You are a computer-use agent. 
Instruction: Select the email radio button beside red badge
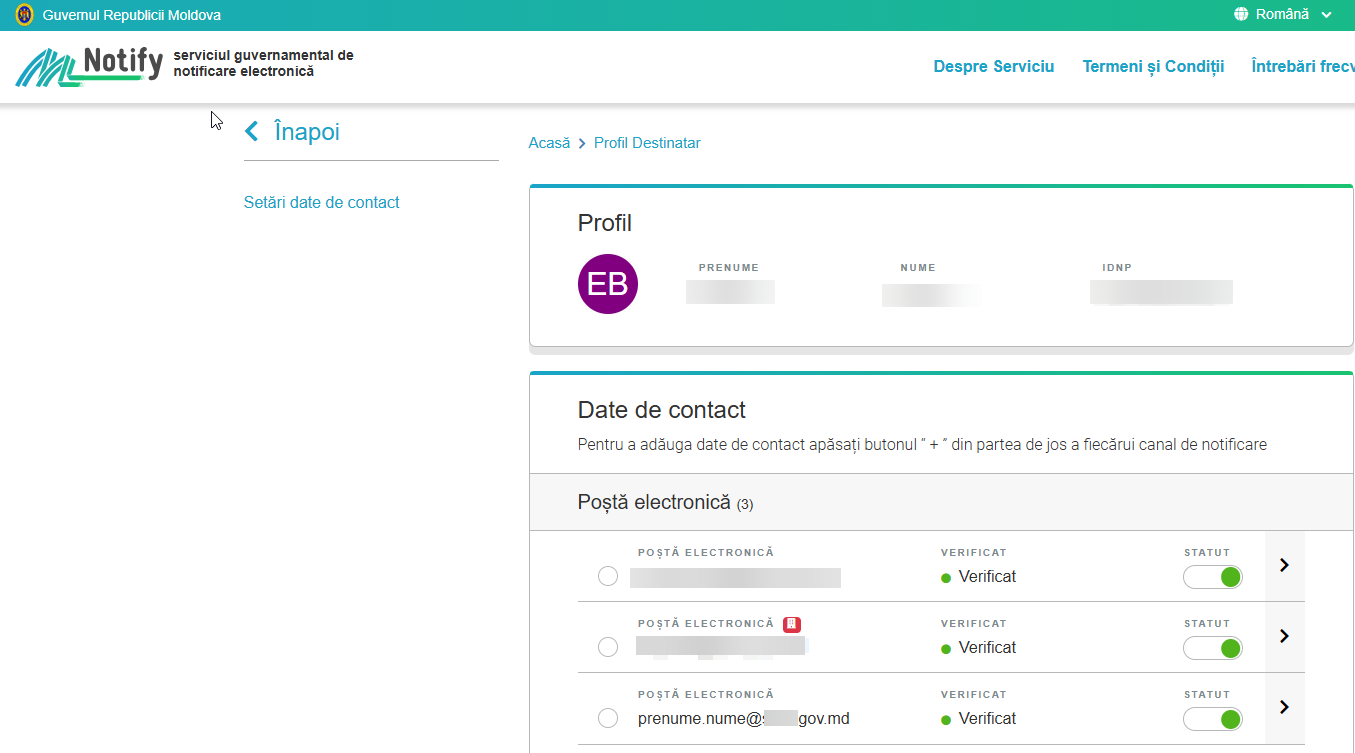(608, 647)
